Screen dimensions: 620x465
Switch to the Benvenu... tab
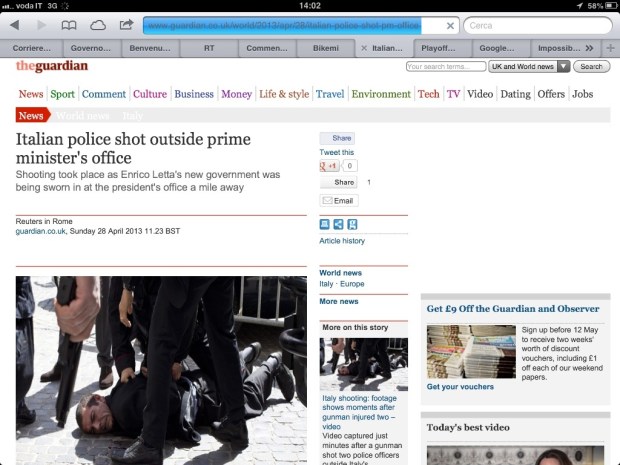[x=150, y=48]
